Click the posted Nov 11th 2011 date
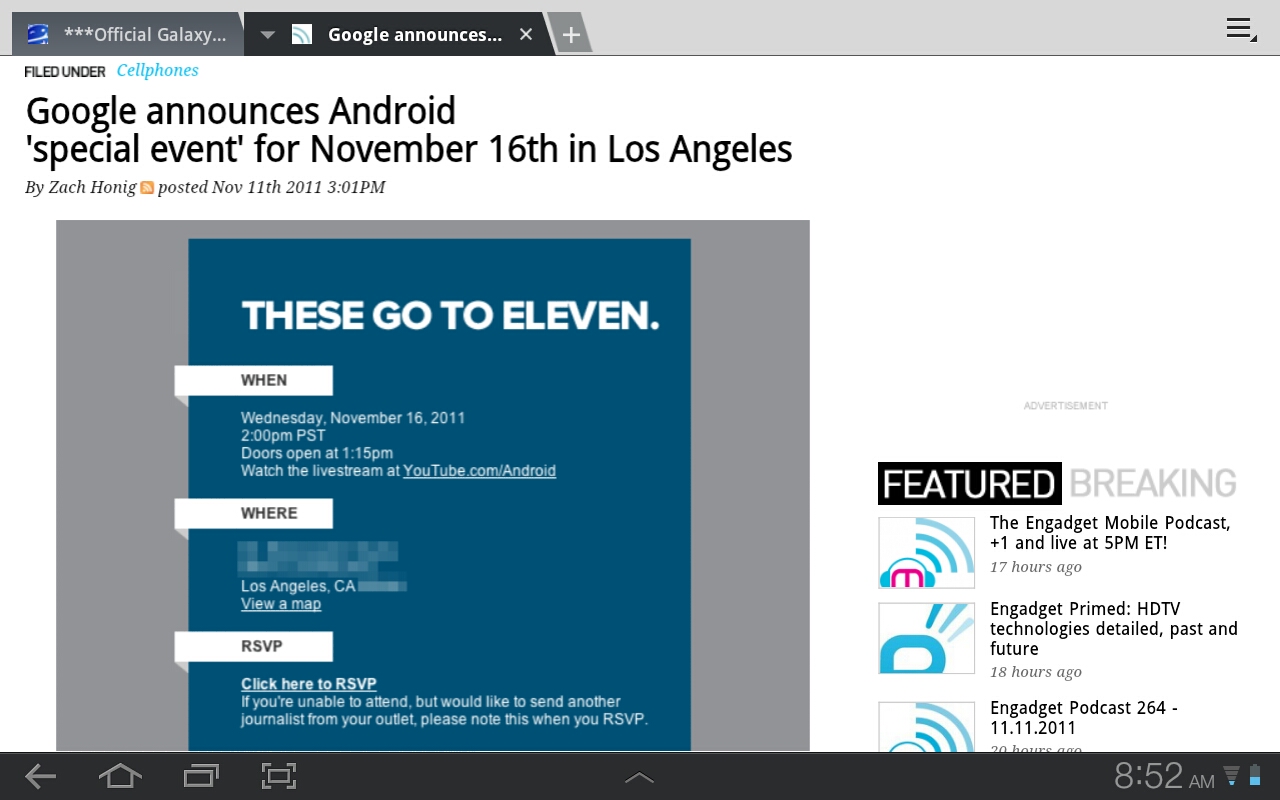Screen dimensions: 1280x800 pyautogui.click(x=271, y=187)
